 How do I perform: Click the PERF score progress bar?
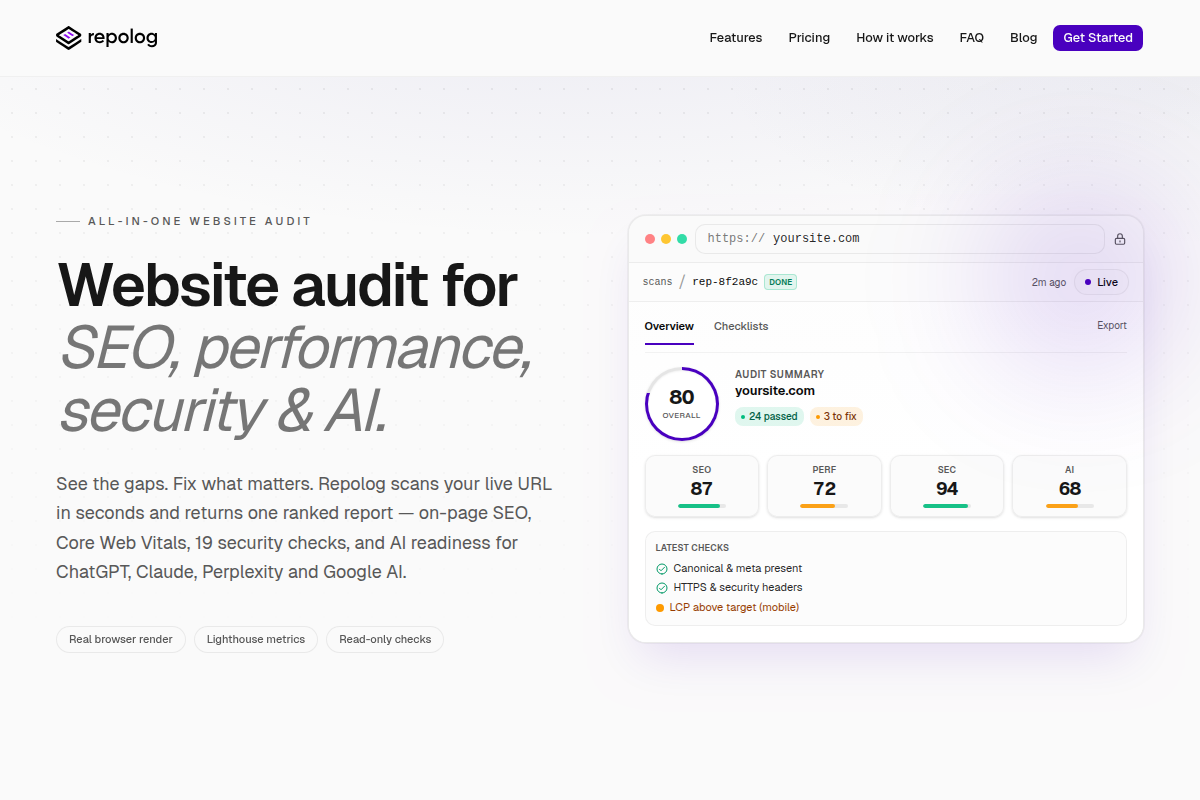tap(824, 506)
